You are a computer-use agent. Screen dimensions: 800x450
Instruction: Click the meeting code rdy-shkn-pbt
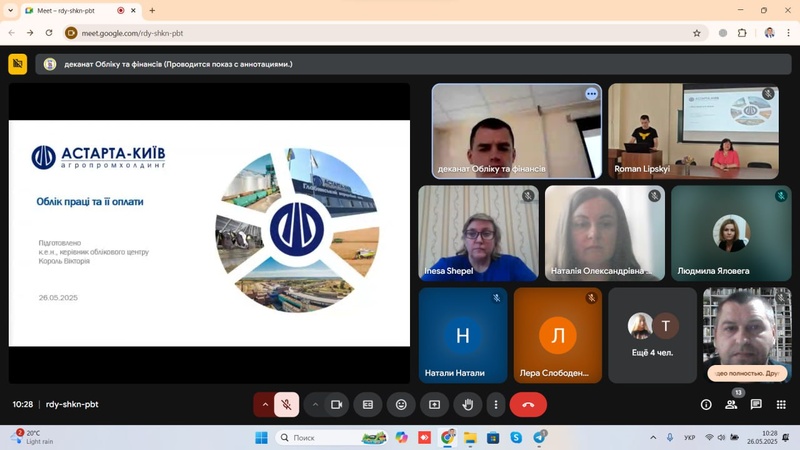72,404
